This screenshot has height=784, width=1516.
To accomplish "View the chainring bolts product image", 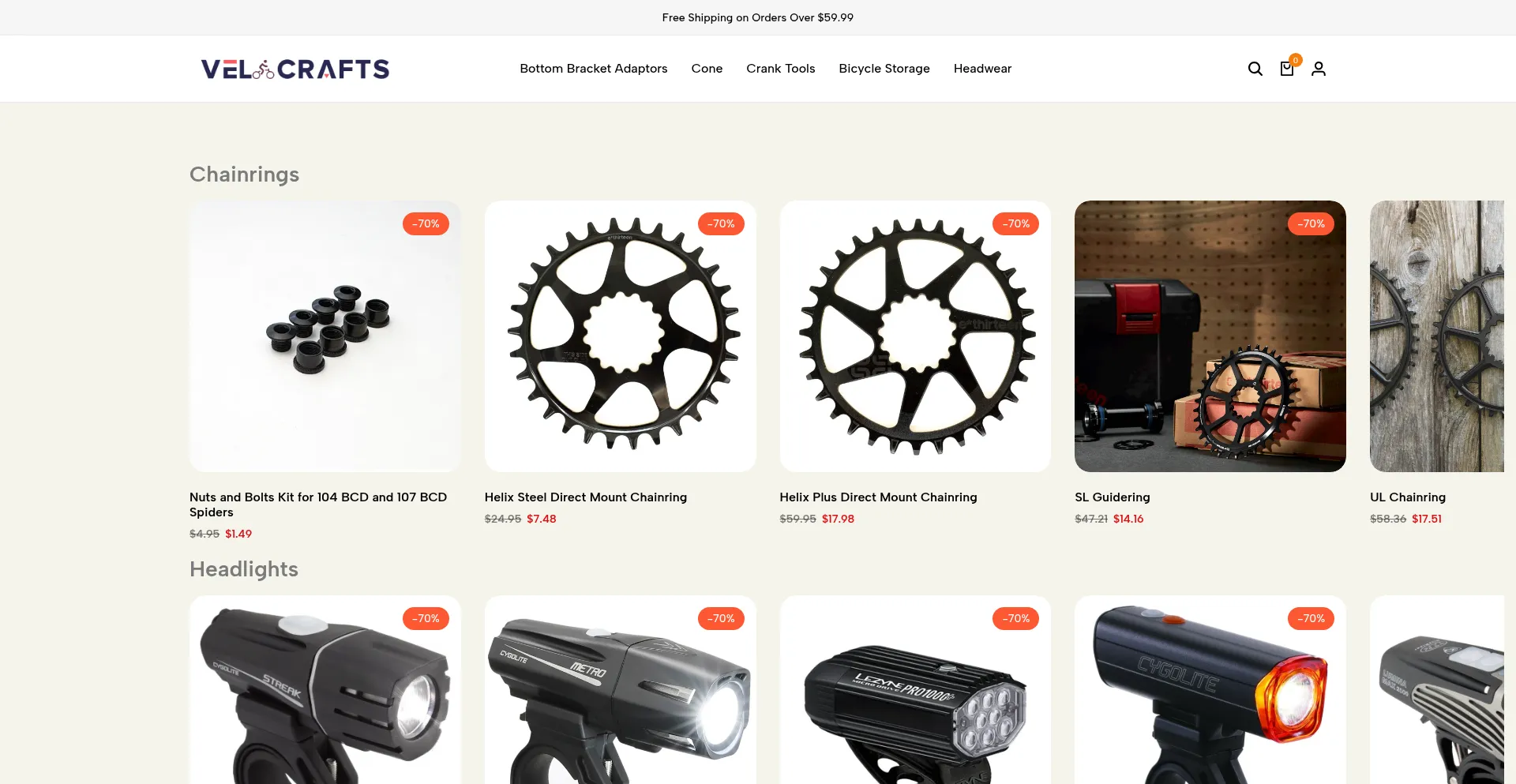I will point(325,336).
